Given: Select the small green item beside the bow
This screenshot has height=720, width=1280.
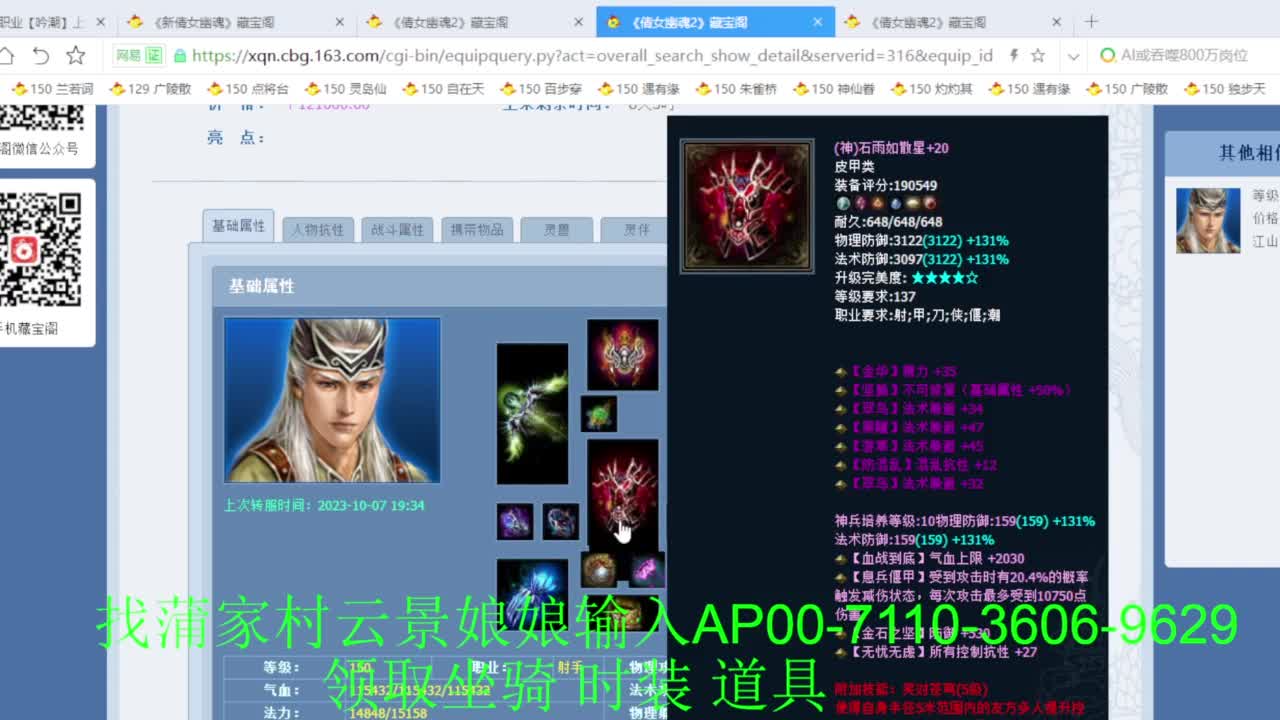Looking at the screenshot, I should (x=598, y=414).
